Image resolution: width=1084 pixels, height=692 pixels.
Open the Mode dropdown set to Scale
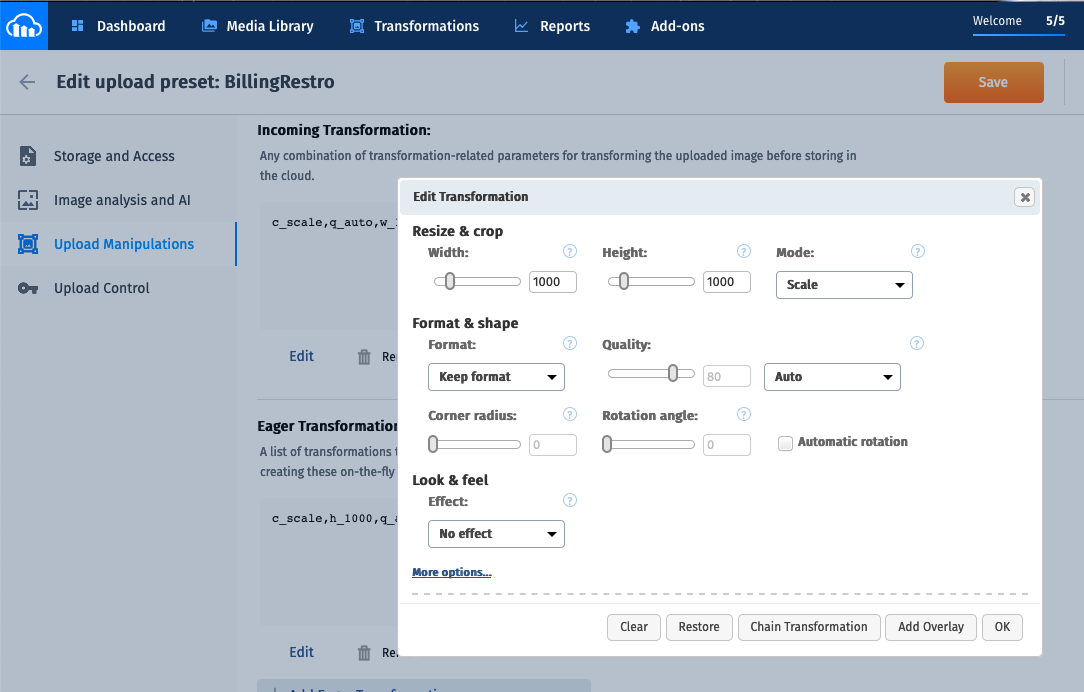pos(844,285)
